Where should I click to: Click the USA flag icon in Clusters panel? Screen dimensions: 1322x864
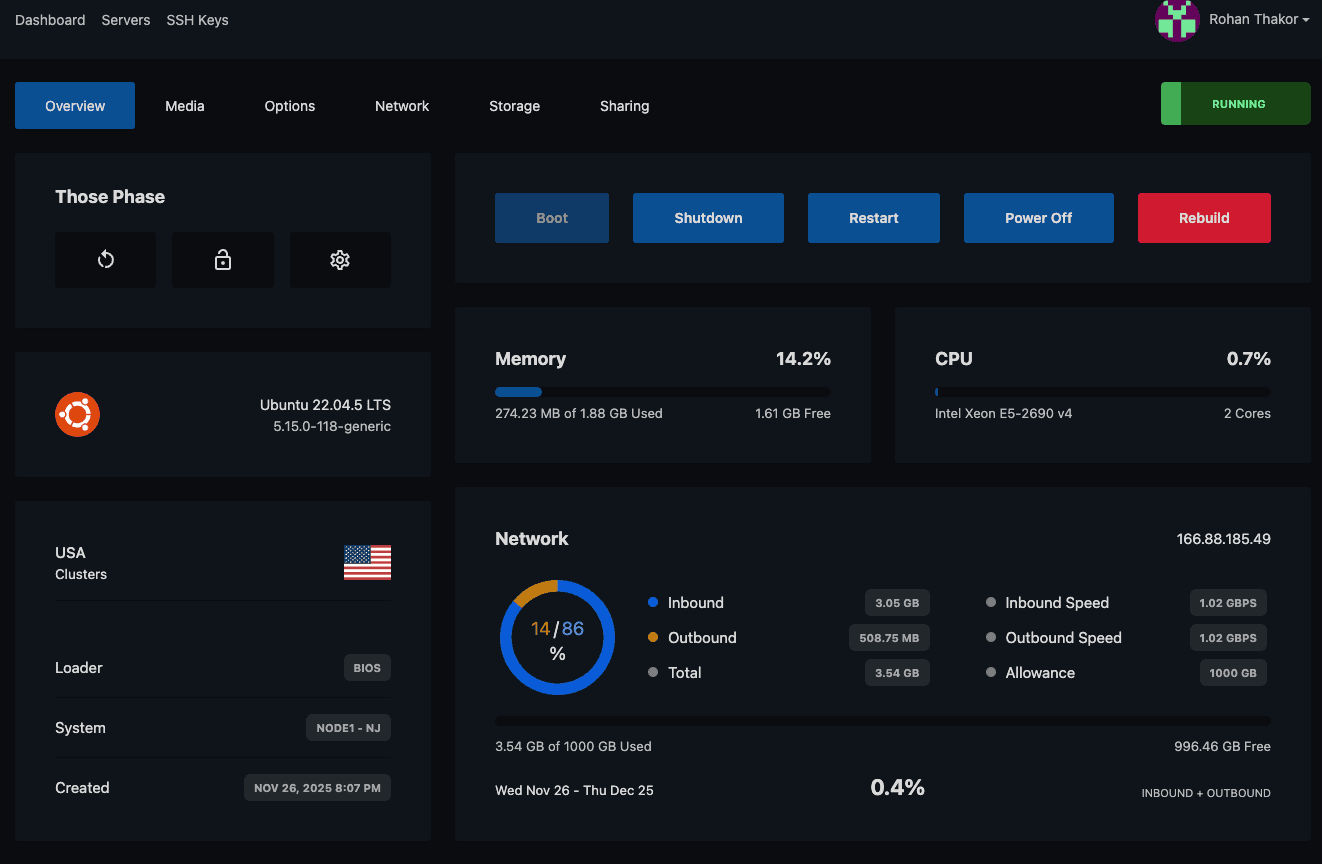coord(367,562)
